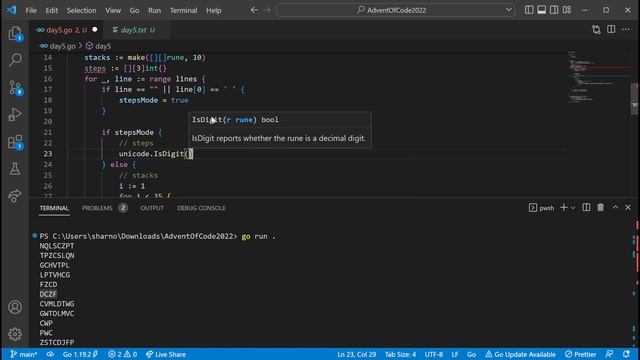
Task: Close the terminal panel
Action: click(628, 208)
